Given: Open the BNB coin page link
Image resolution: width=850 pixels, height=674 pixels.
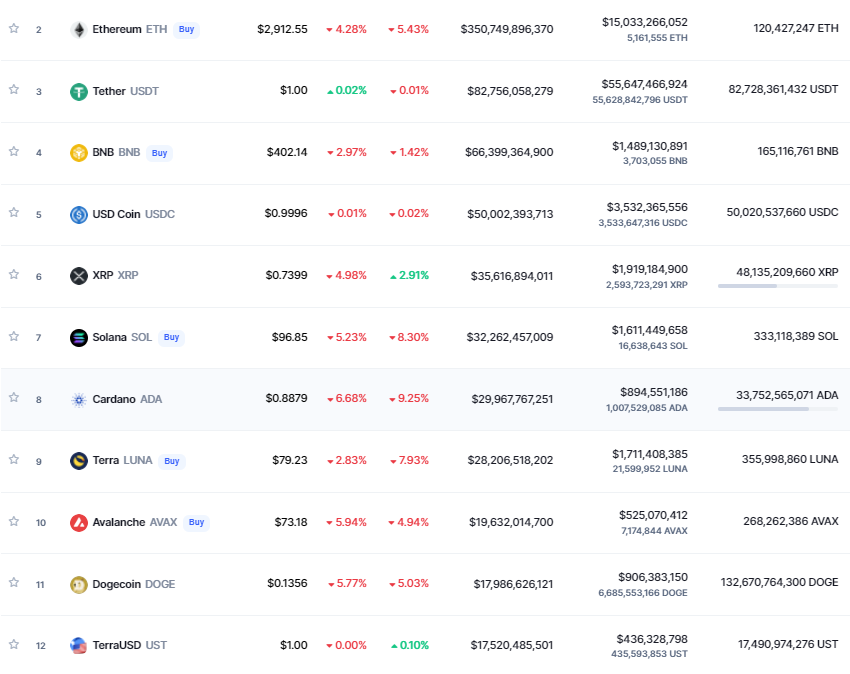Looking at the screenshot, I should click(x=116, y=152).
